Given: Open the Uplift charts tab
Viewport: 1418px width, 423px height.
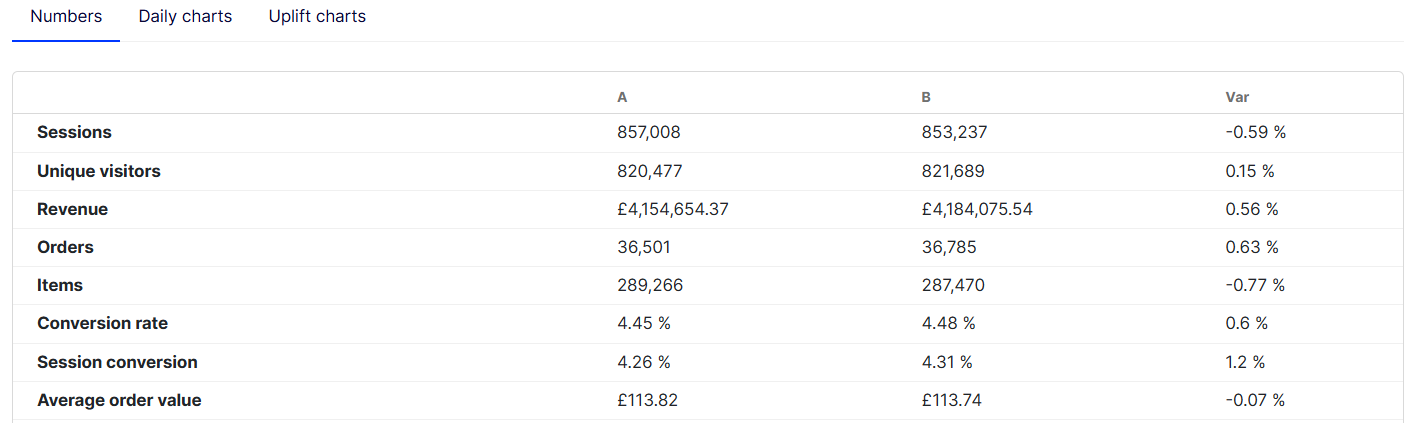Looking at the screenshot, I should [317, 17].
